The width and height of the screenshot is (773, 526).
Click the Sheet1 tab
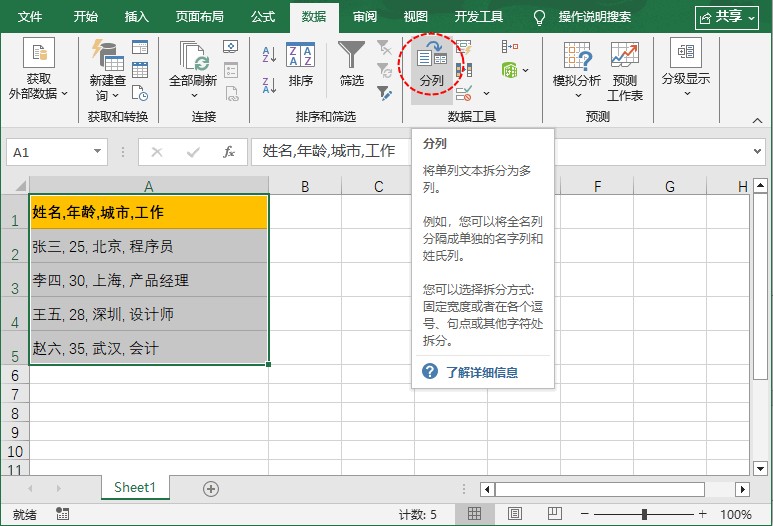[x=135, y=488]
